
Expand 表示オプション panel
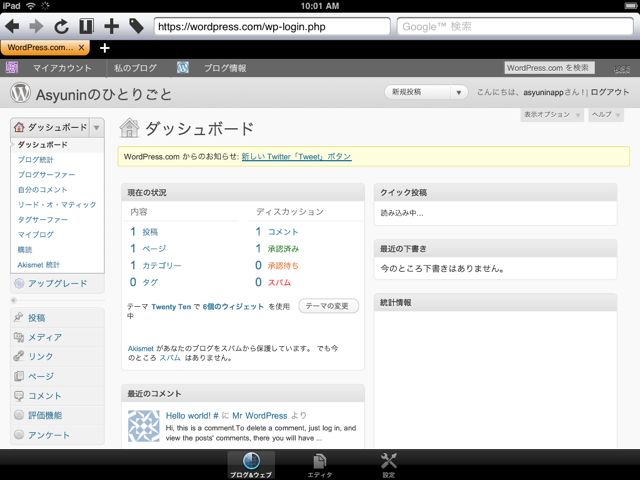coord(551,115)
